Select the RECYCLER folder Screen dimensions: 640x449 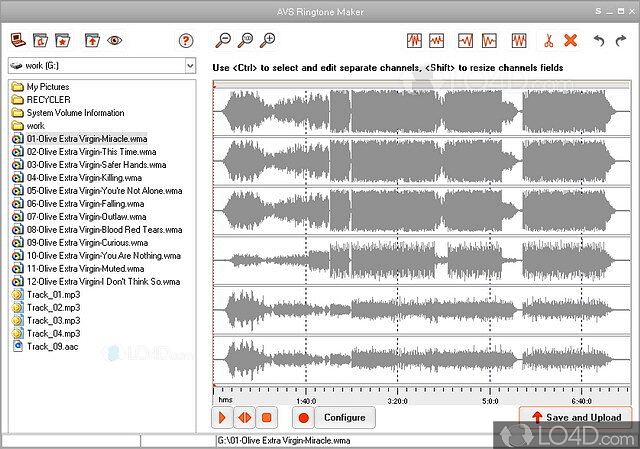point(49,100)
